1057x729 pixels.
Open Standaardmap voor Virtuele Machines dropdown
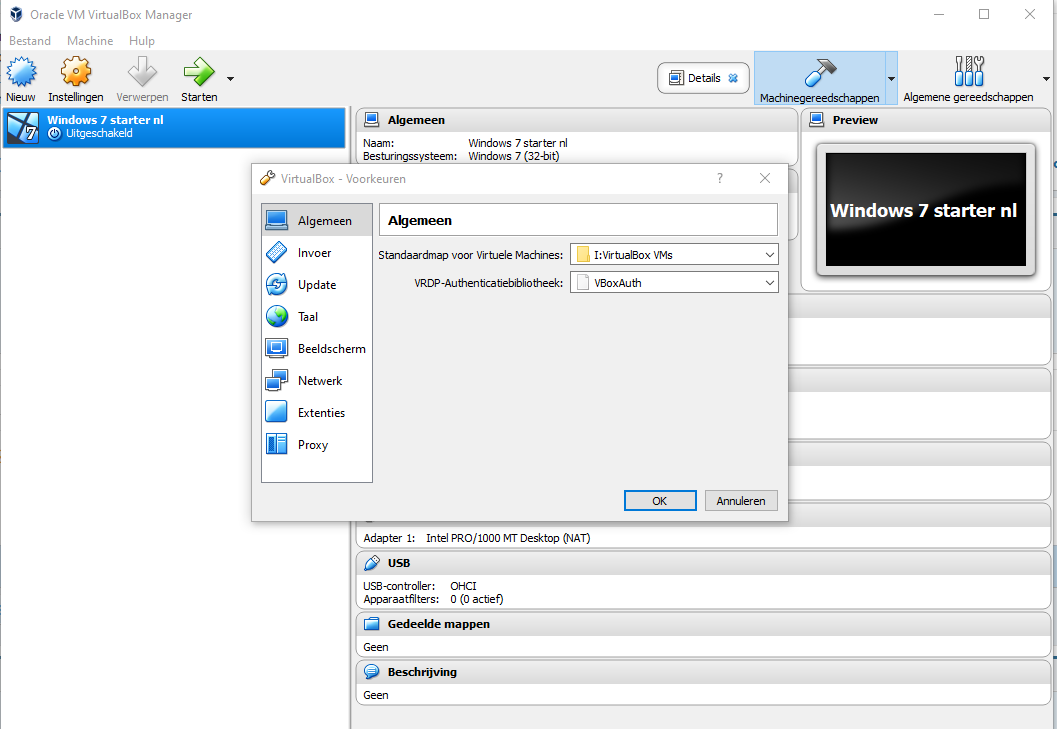674,255
